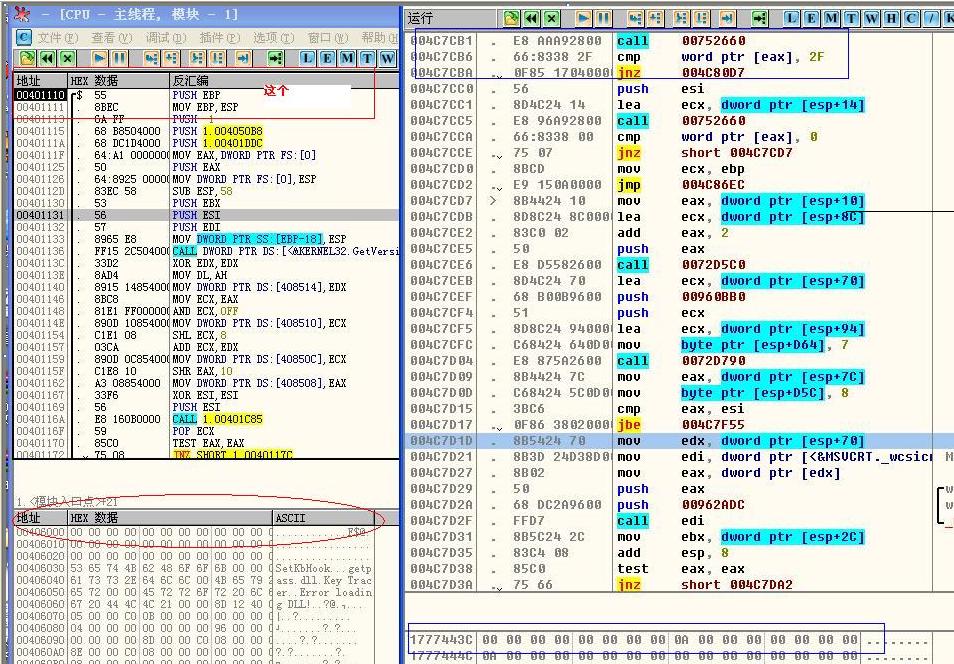Image resolution: width=954 pixels, height=664 pixels.
Task: Click 地址 header in dump pane
Action: click(x=41, y=517)
